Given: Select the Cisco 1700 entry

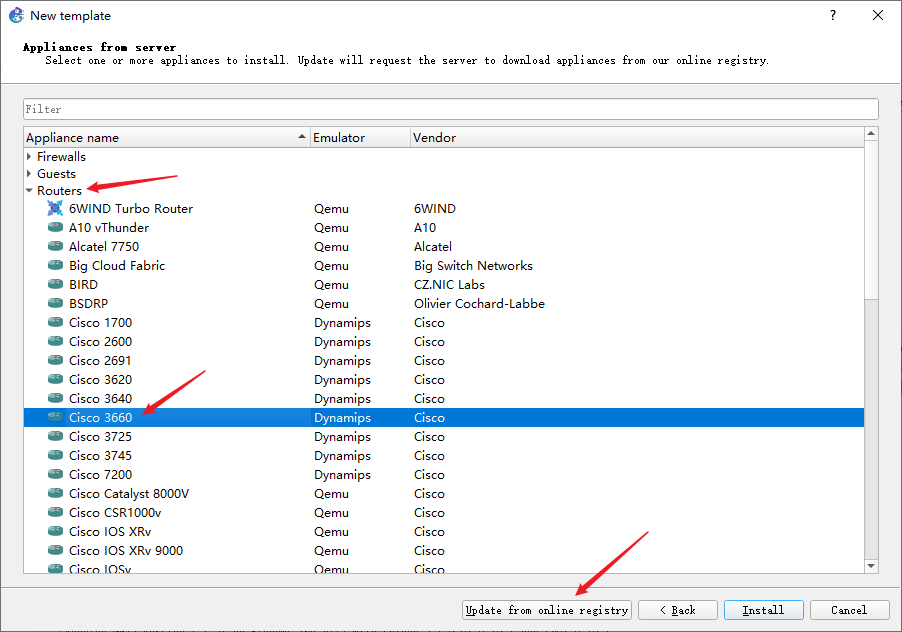Looking at the screenshot, I should pyautogui.click(x=101, y=322).
